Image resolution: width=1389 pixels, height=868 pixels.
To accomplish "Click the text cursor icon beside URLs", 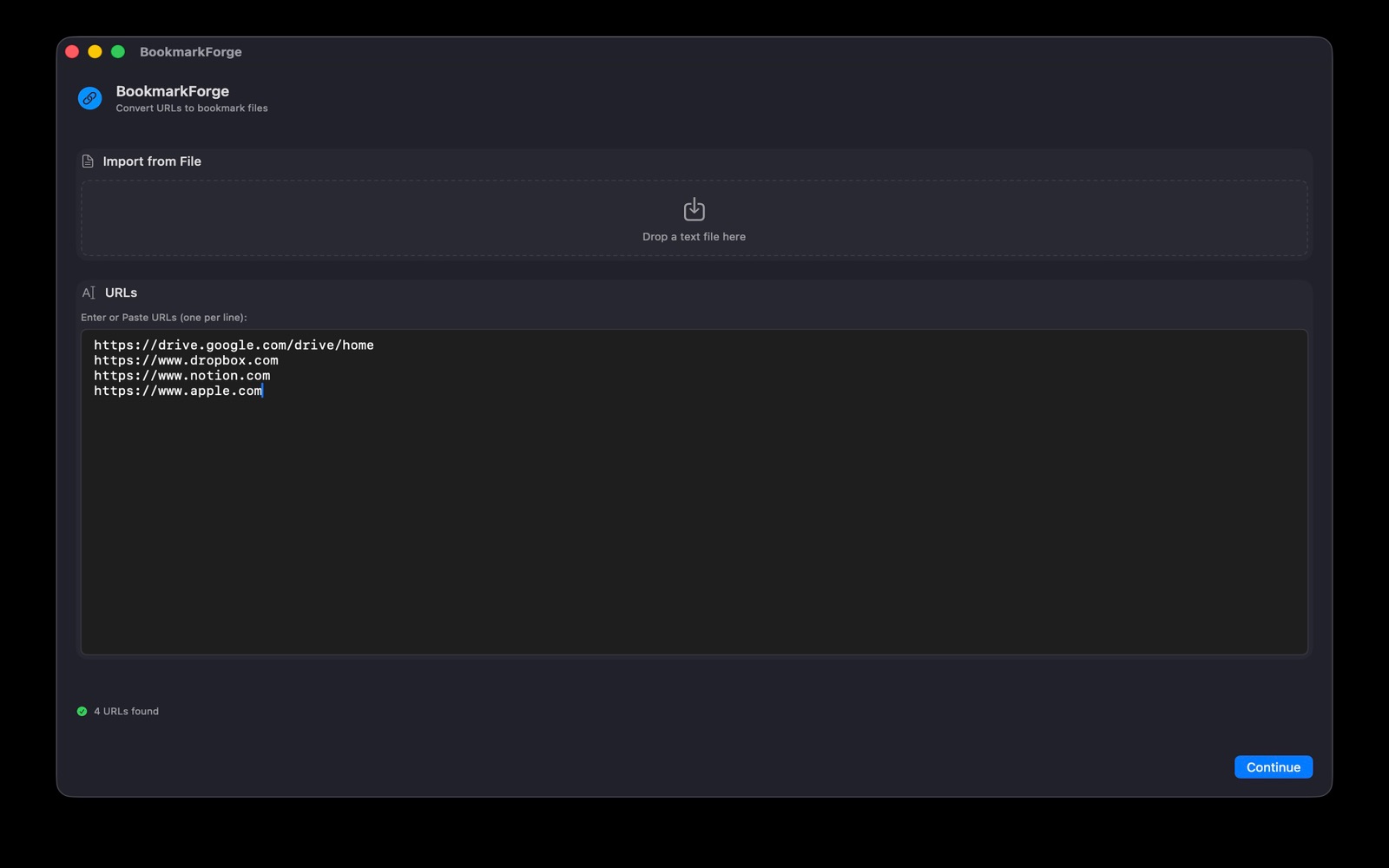I will coord(89,293).
